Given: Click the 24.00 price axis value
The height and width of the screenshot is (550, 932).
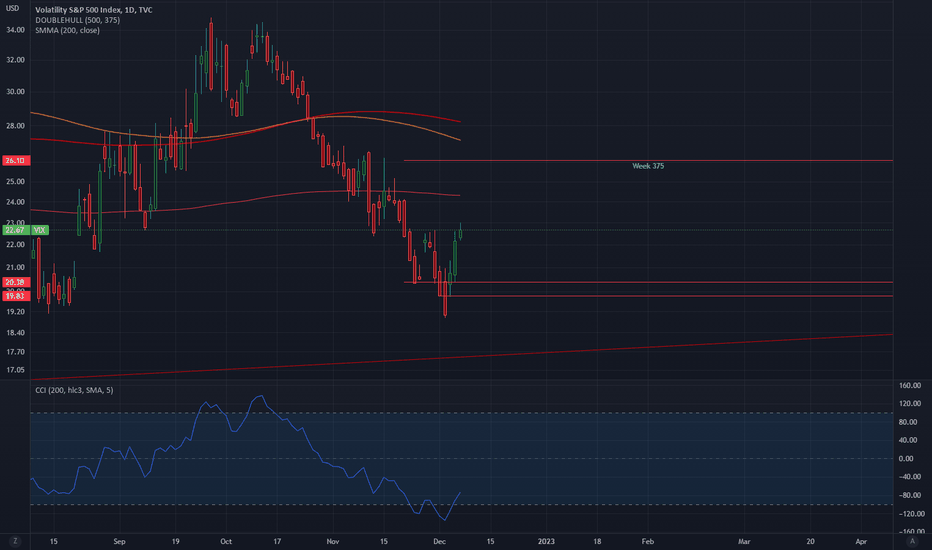Looking at the screenshot, I should point(15,202).
